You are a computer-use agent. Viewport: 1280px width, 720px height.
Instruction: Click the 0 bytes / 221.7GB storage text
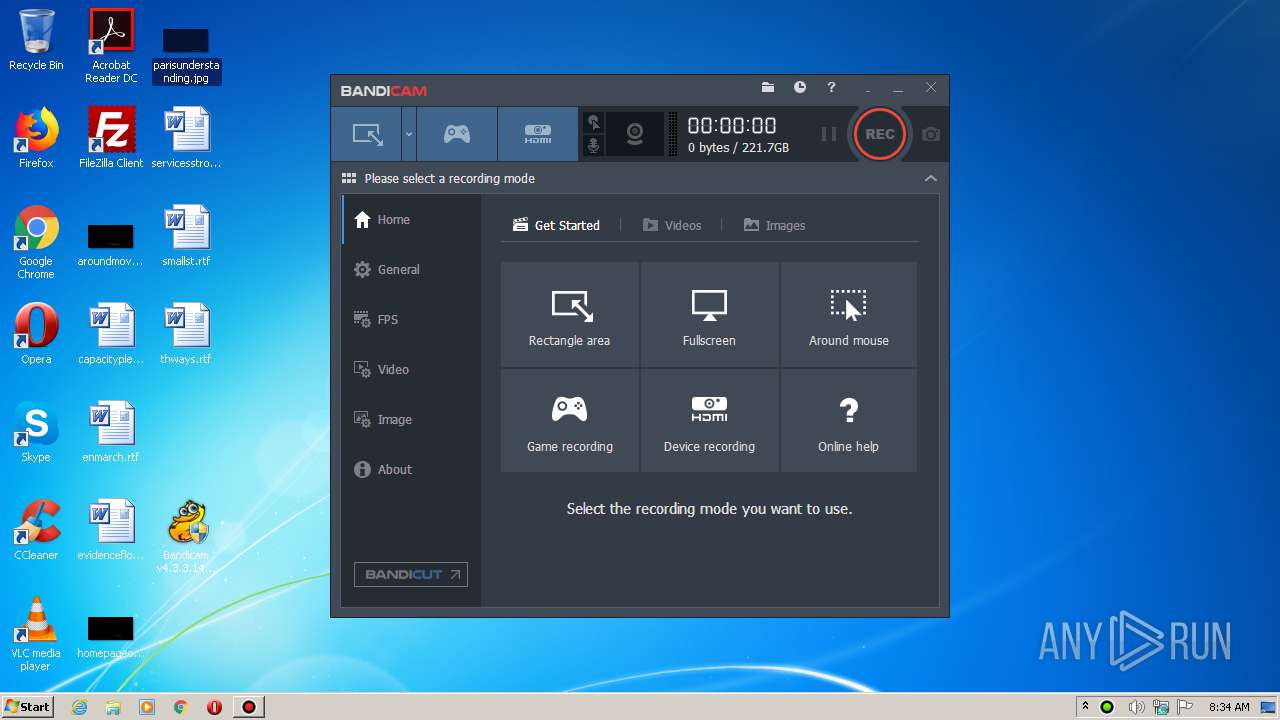tap(738, 148)
